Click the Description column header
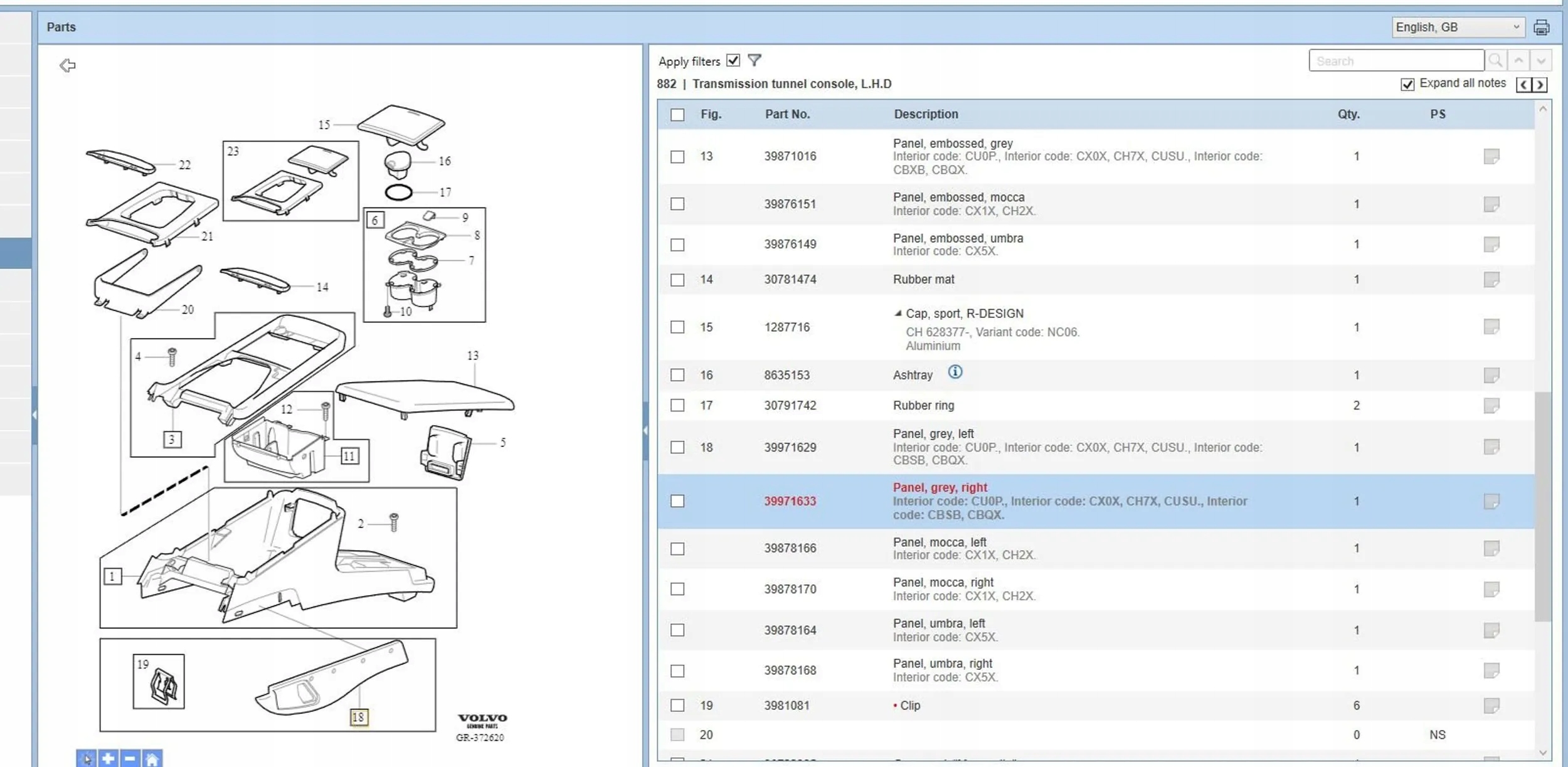This screenshot has width=1568, height=767. 926,114
